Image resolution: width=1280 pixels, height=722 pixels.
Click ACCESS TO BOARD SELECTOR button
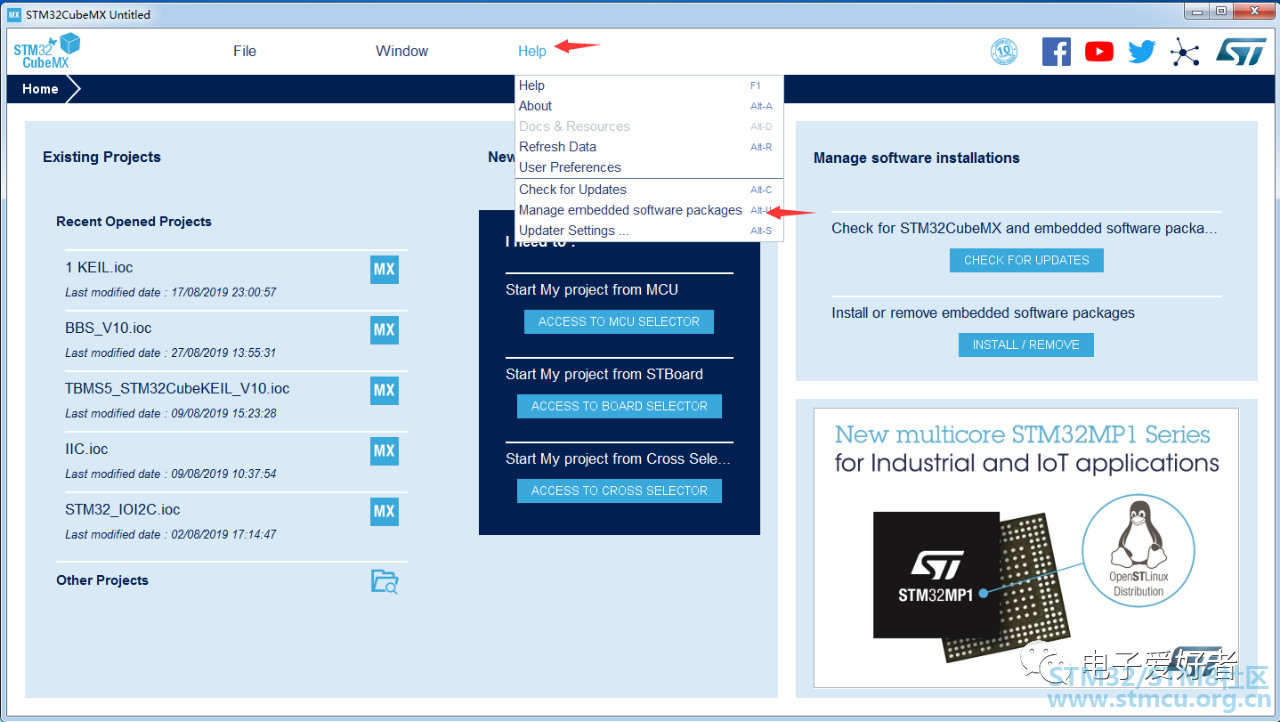619,406
